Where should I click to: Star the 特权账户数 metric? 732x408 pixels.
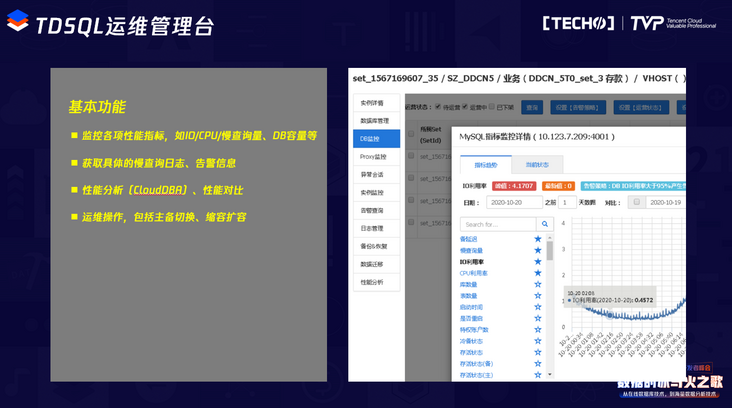(538, 330)
